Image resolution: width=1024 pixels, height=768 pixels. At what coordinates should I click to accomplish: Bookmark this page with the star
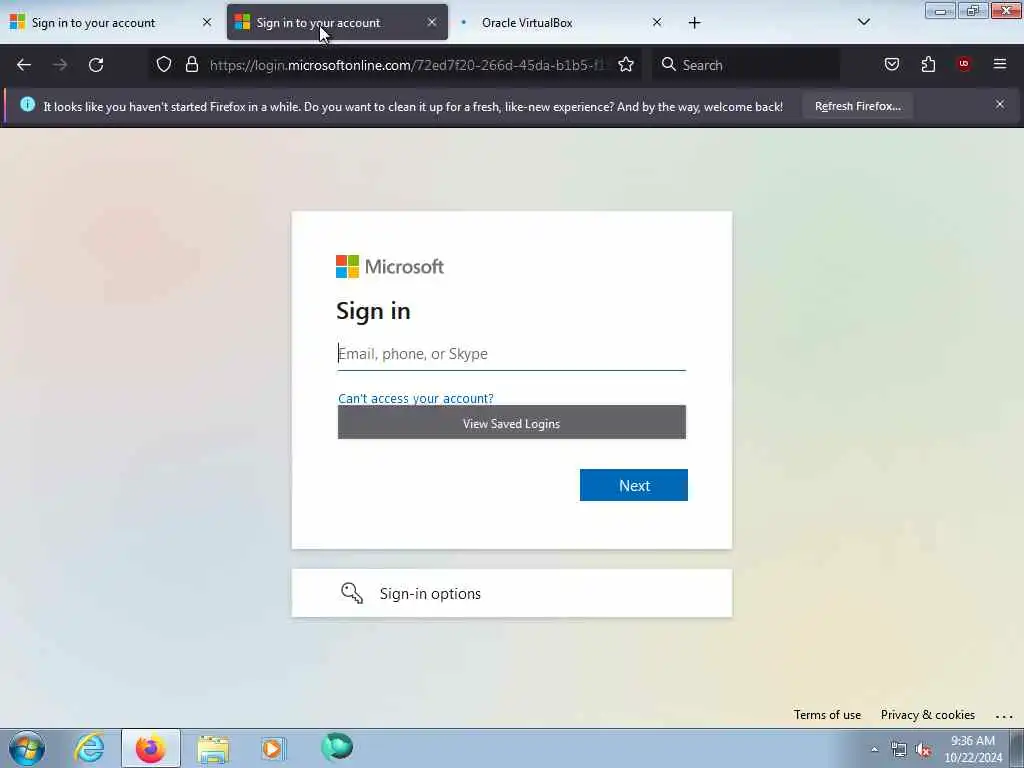click(x=626, y=65)
